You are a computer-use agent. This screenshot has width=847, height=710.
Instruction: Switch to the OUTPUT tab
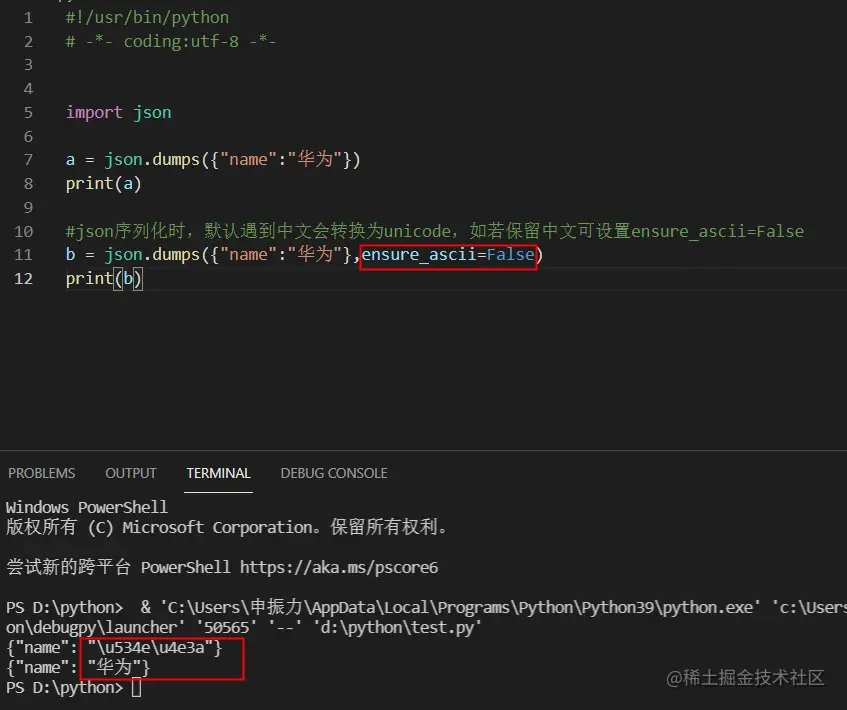pos(131,473)
